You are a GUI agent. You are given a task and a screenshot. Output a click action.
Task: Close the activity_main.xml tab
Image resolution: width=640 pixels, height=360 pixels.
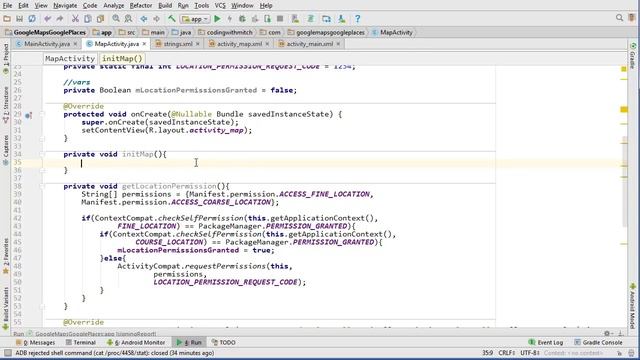click(x=338, y=44)
